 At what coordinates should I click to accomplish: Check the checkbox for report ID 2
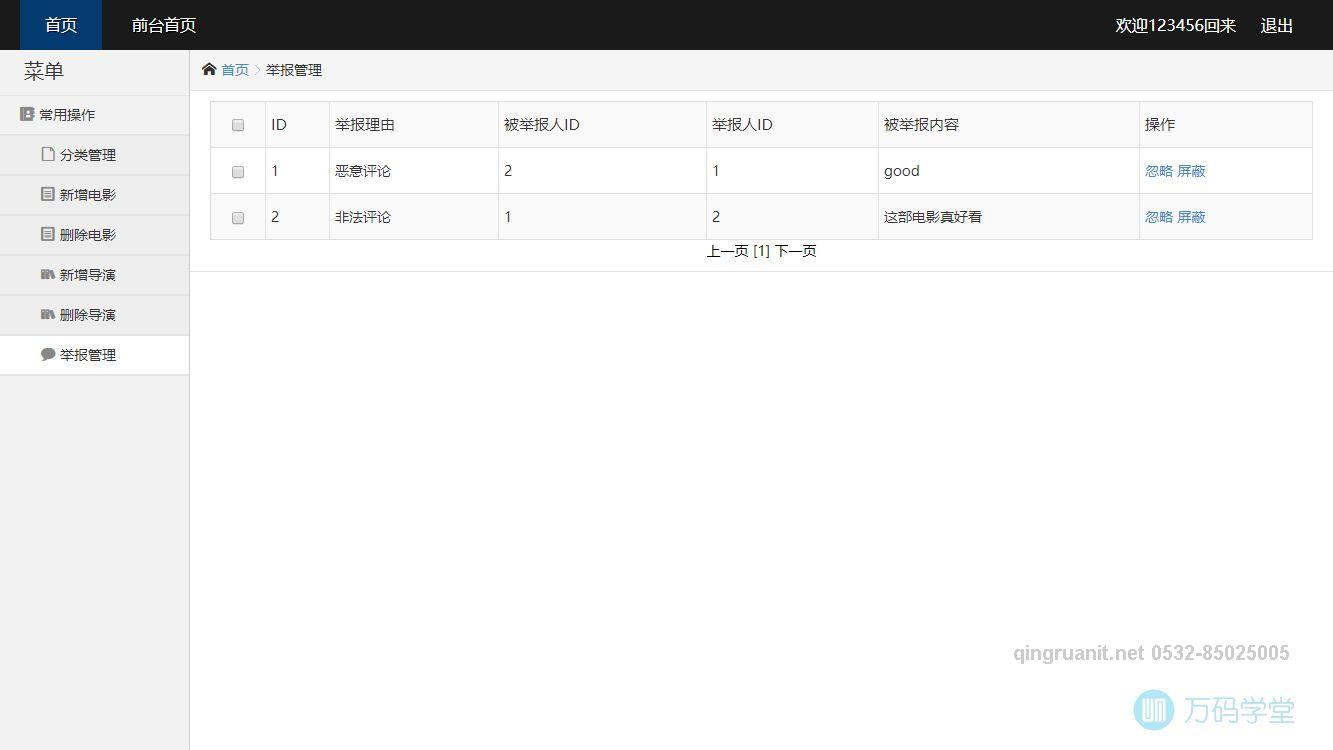pyautogui.click(x=237, y=217)
